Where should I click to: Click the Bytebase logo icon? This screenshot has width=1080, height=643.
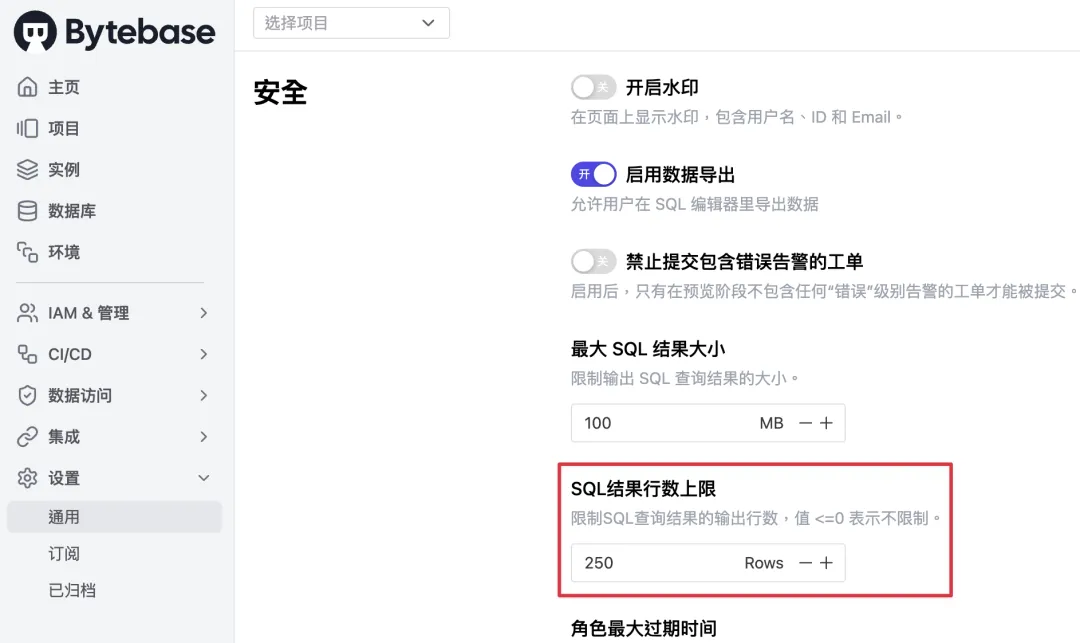(35, 31)
